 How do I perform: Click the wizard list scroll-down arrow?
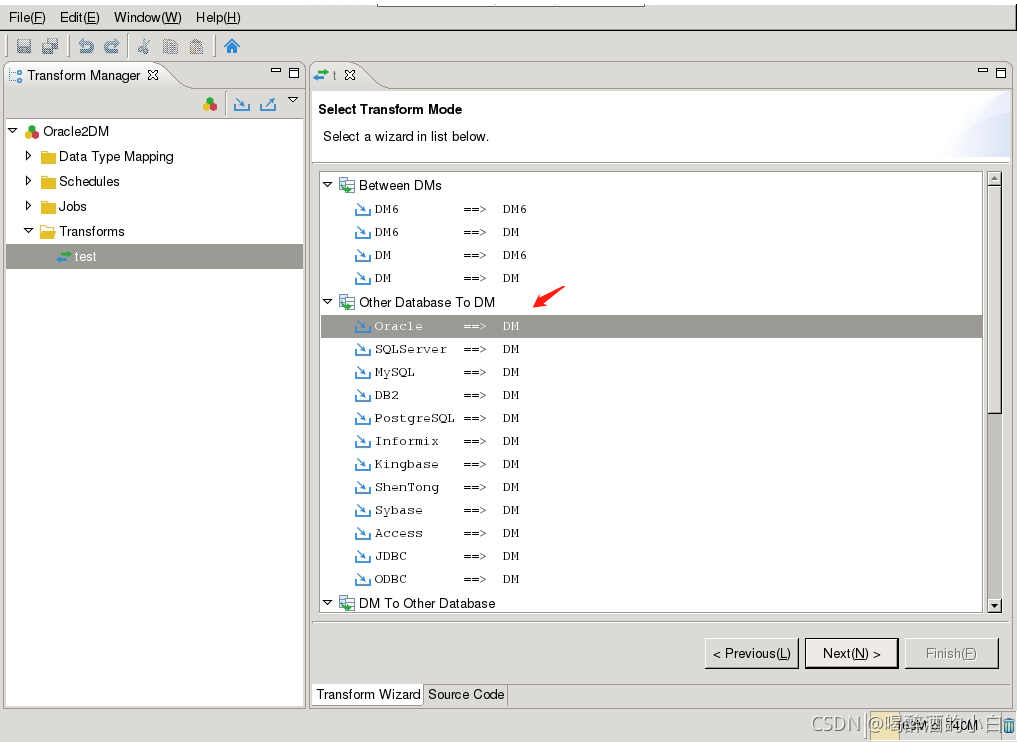pyautogui.click(x=994, y=606)
